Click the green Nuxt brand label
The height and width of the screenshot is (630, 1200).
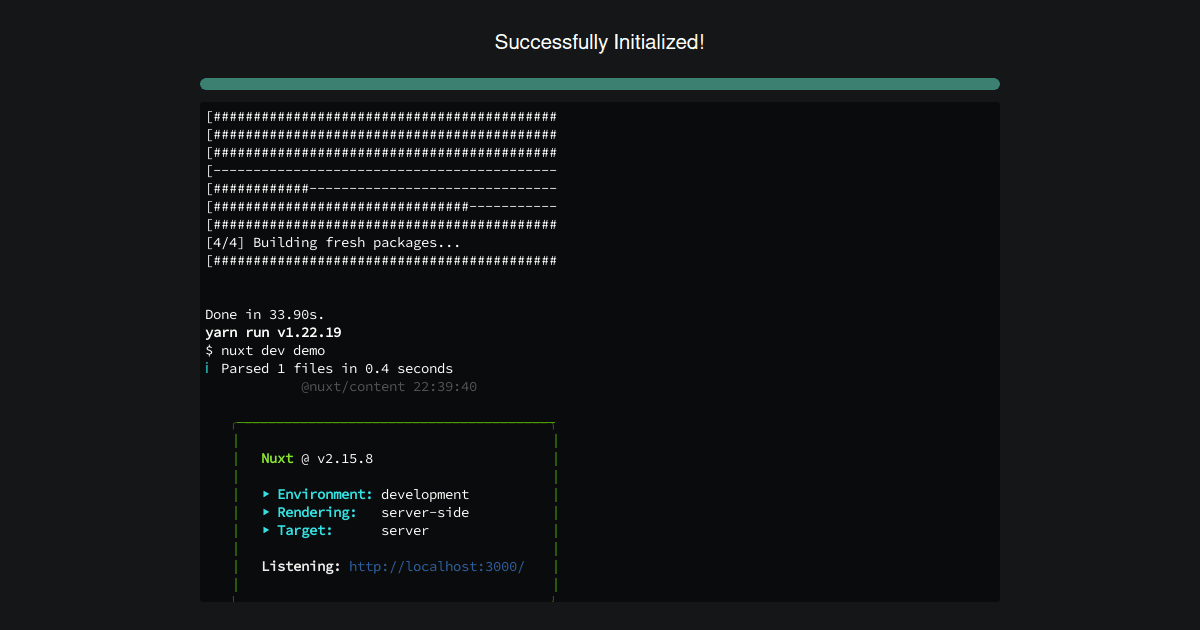tap(277, 458)
